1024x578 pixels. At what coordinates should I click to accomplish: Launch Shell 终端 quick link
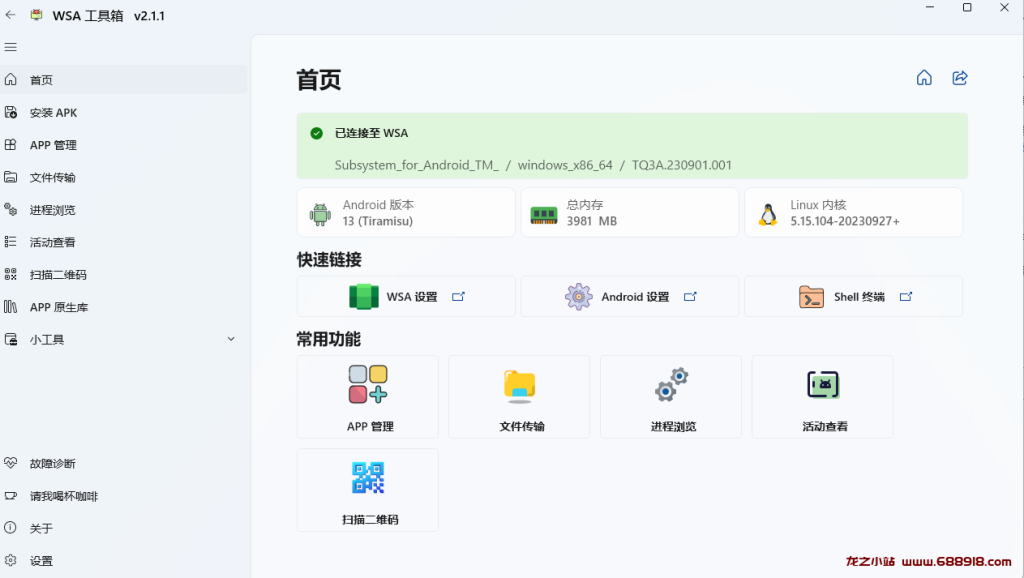coord(854,297)
